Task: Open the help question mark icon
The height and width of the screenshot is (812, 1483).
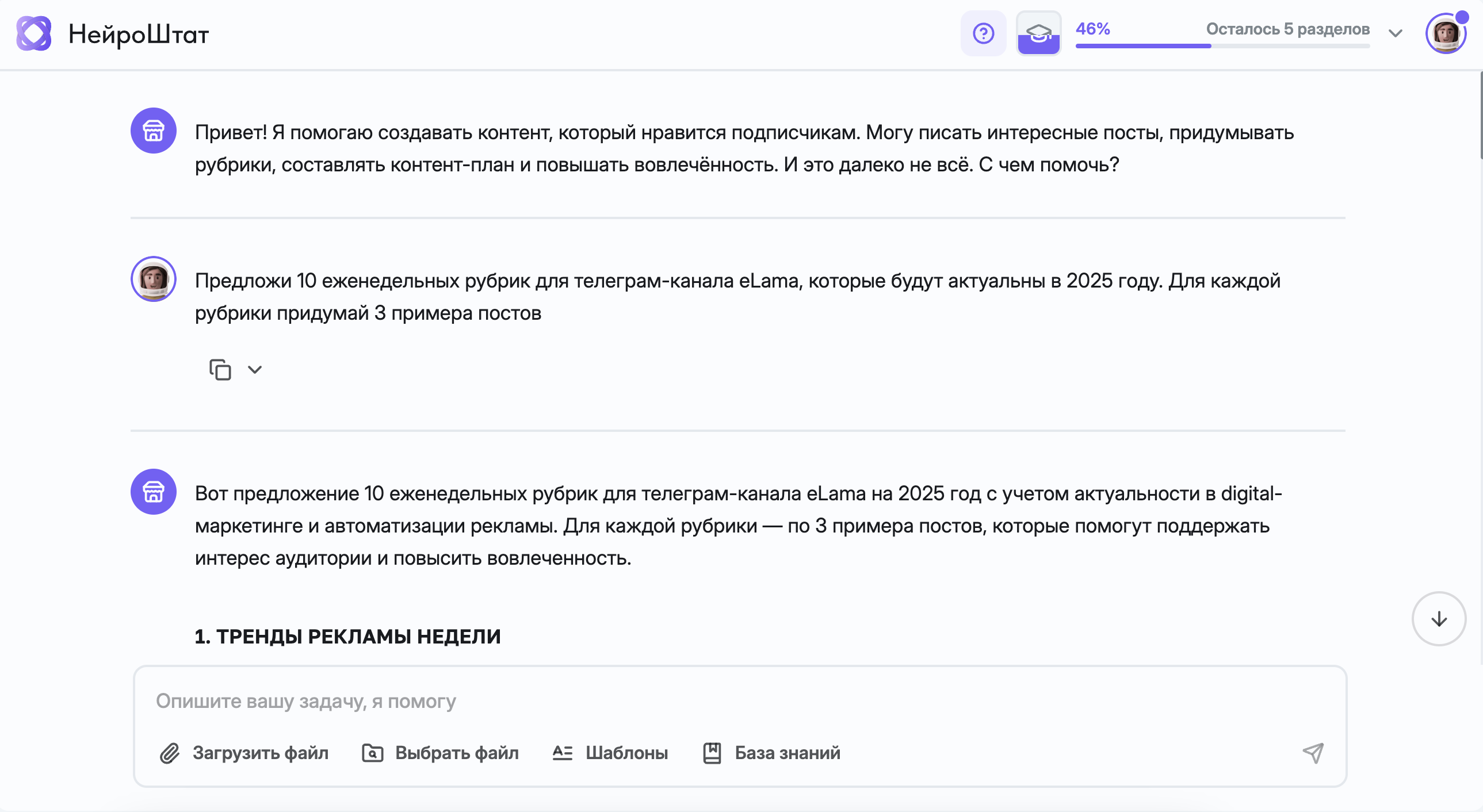Action: 983,33
